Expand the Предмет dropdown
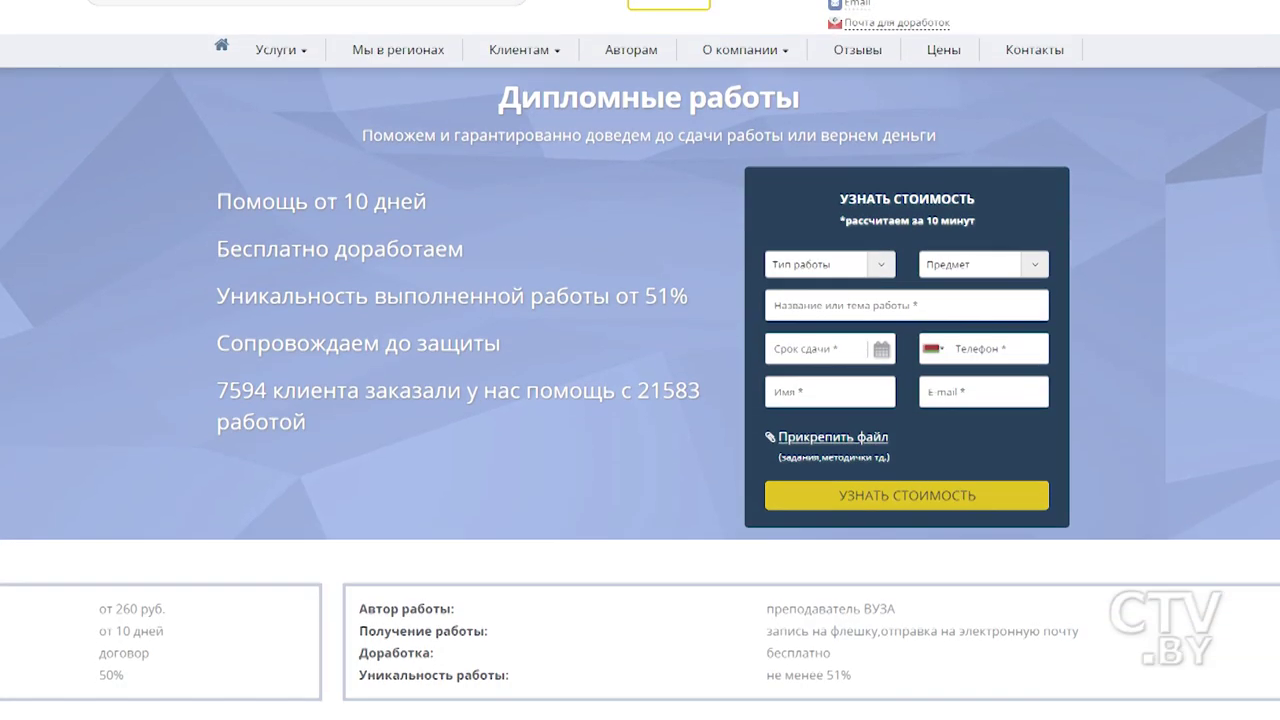The image size is (1280, 720). pyautogui.click(x=984, y=264)
